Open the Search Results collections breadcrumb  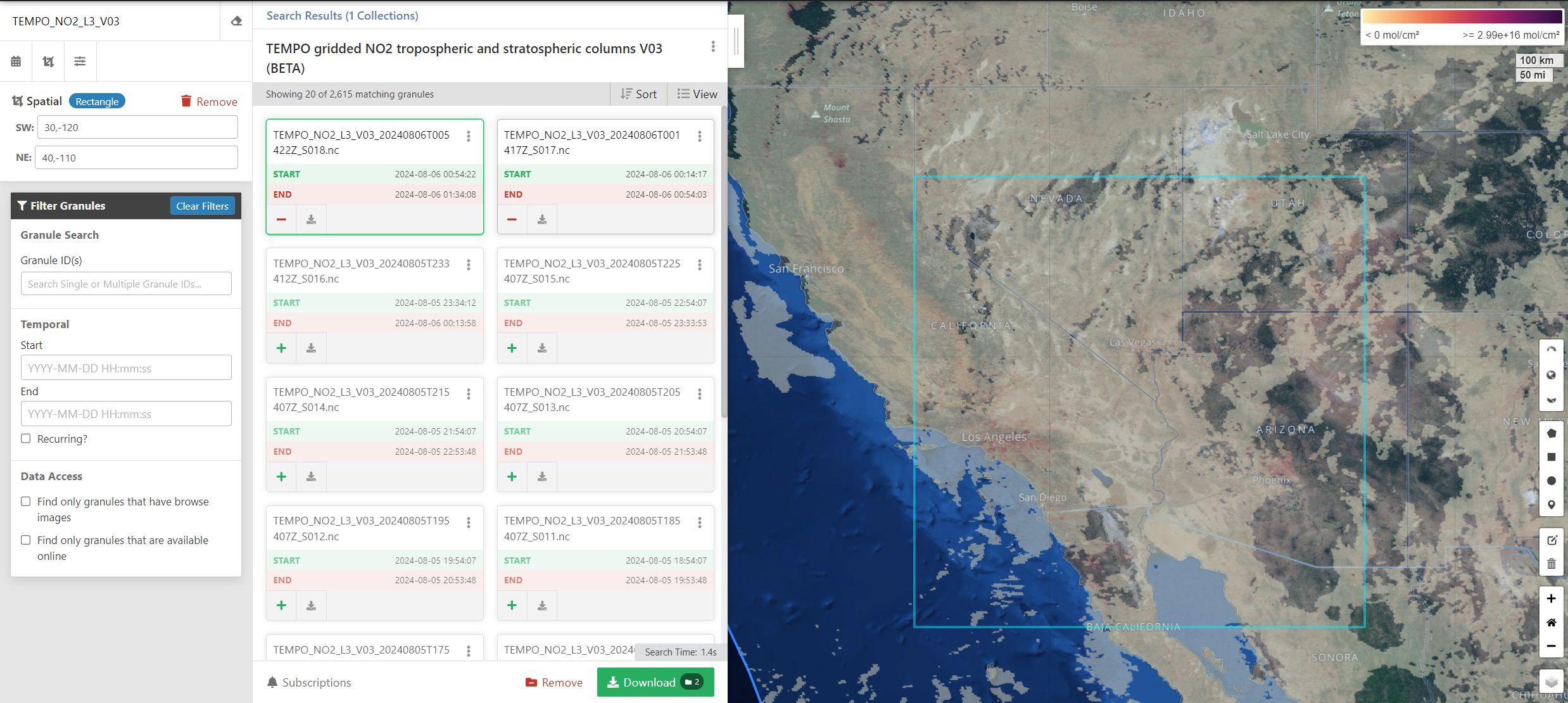click(342, 16)
